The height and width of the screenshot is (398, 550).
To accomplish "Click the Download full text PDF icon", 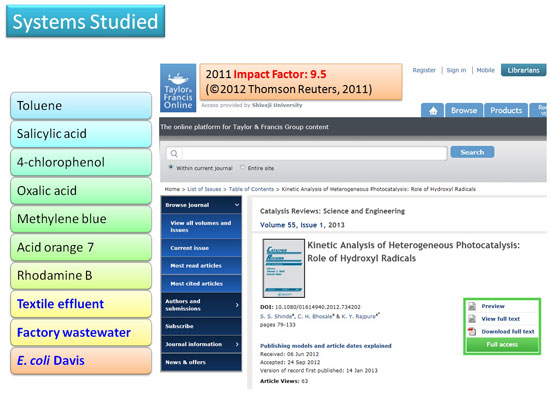I will 472,331.
